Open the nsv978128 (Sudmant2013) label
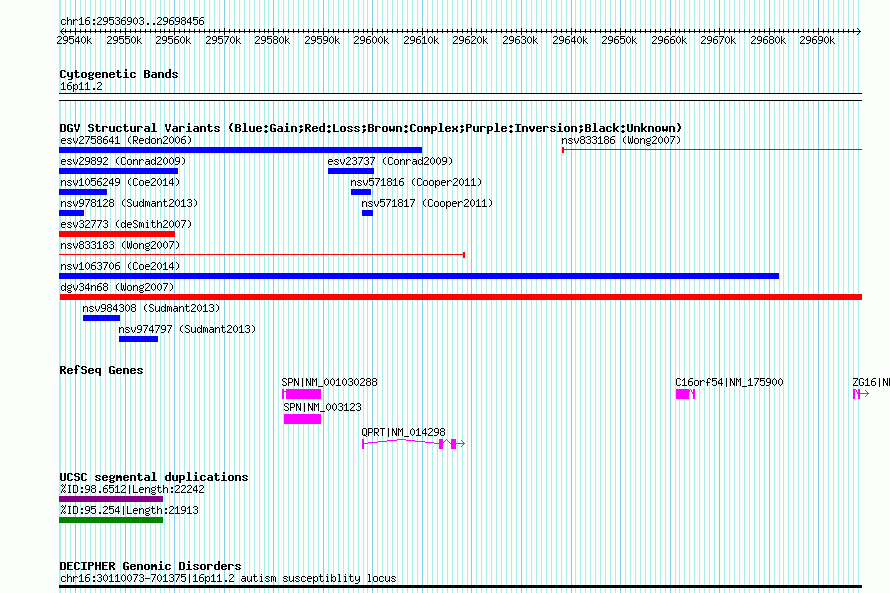The height and width of the screenshot is (593, 890). click(x=129, y=203)
